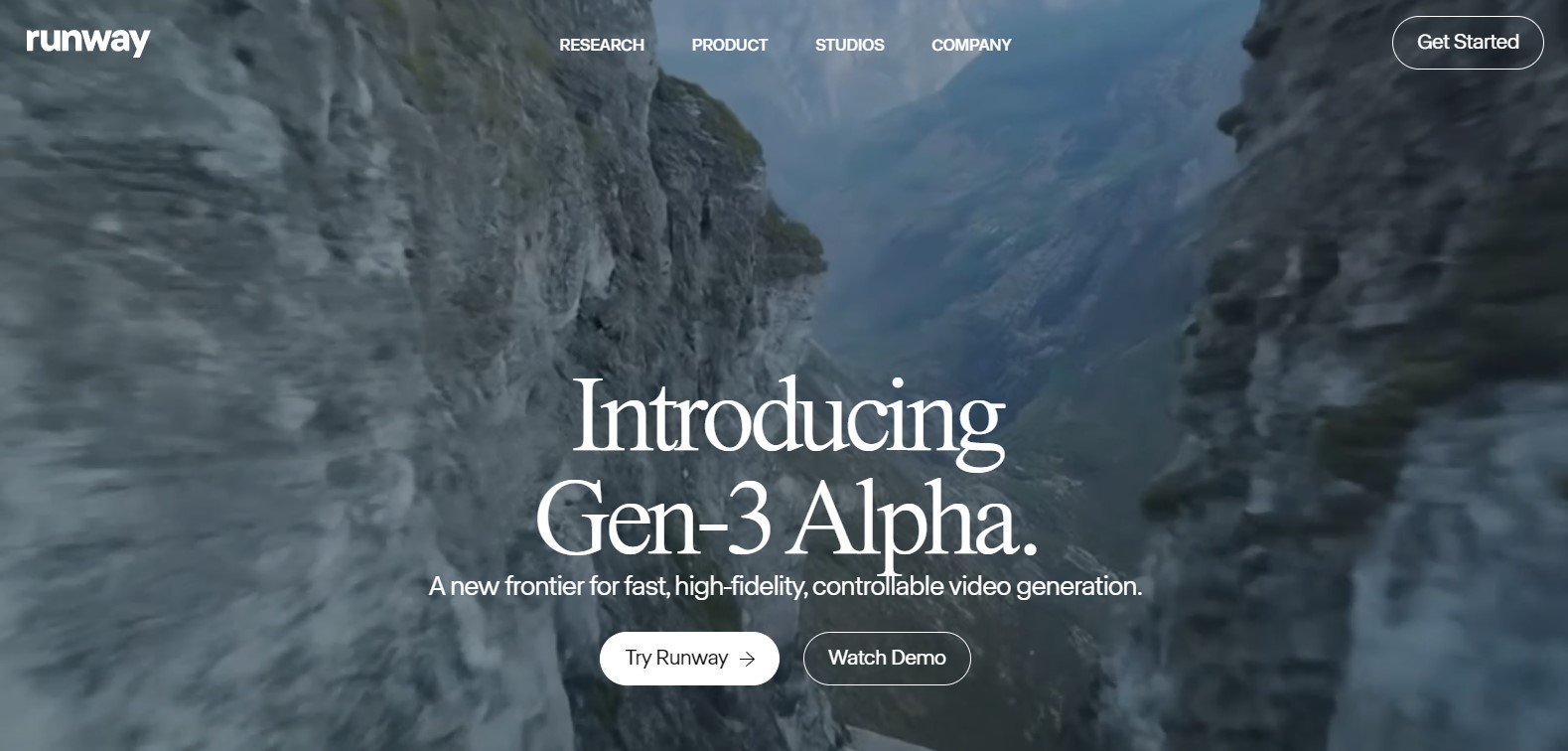Viewport: 1568px width, 751px height.
Task: Click the Get Started button
Action: 1468,43
